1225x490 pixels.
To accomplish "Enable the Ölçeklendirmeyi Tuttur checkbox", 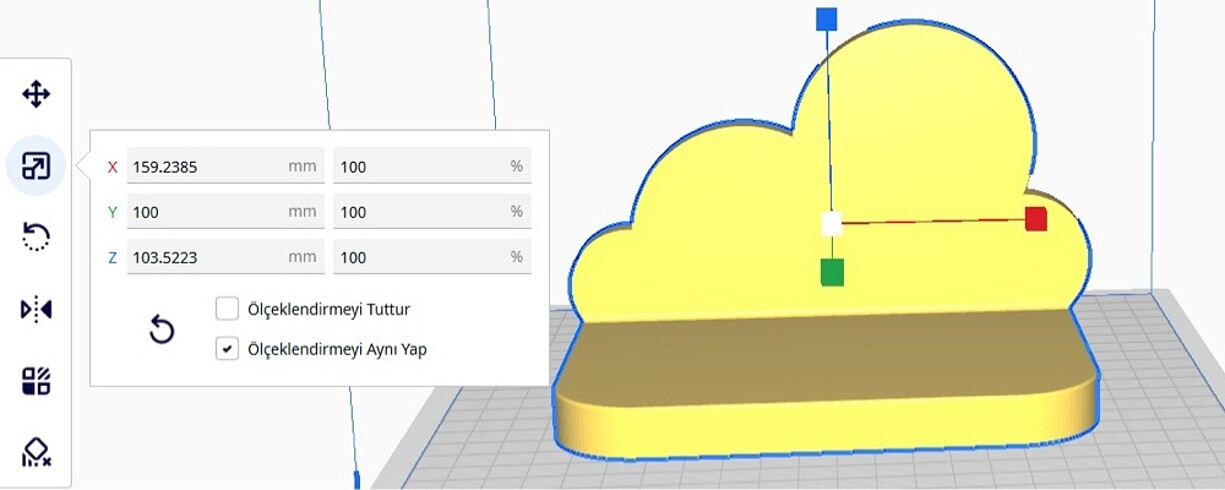I will click(x=227, y=309).
